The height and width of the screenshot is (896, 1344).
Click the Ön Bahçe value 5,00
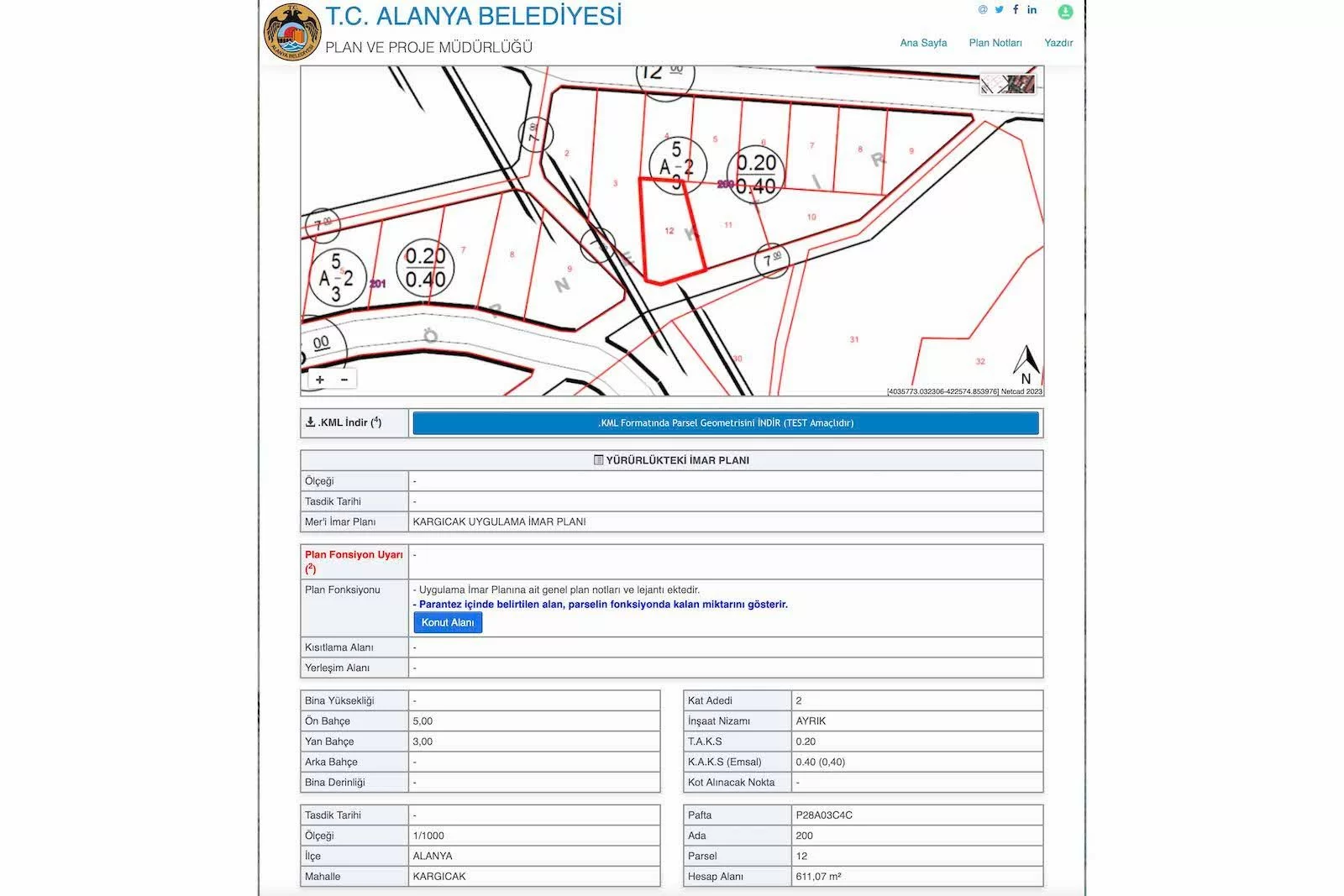(x=423, y=721)
